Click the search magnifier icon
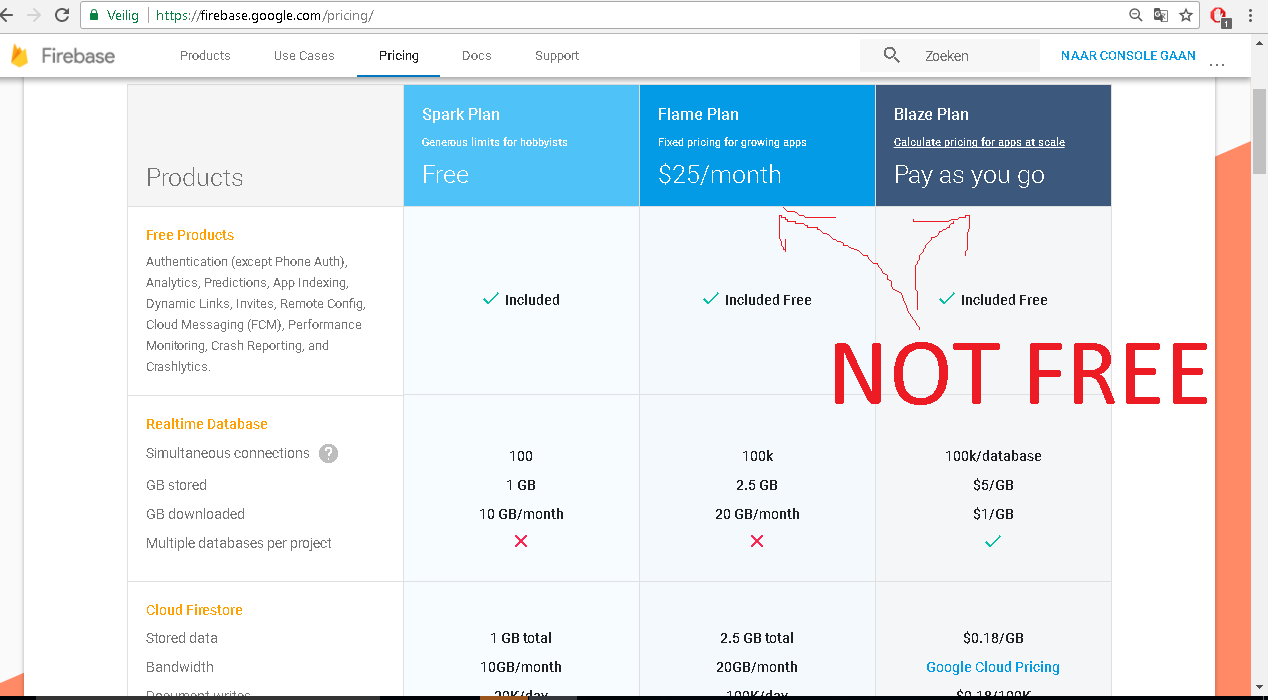The image size is (1280, 700). [892, 55]
